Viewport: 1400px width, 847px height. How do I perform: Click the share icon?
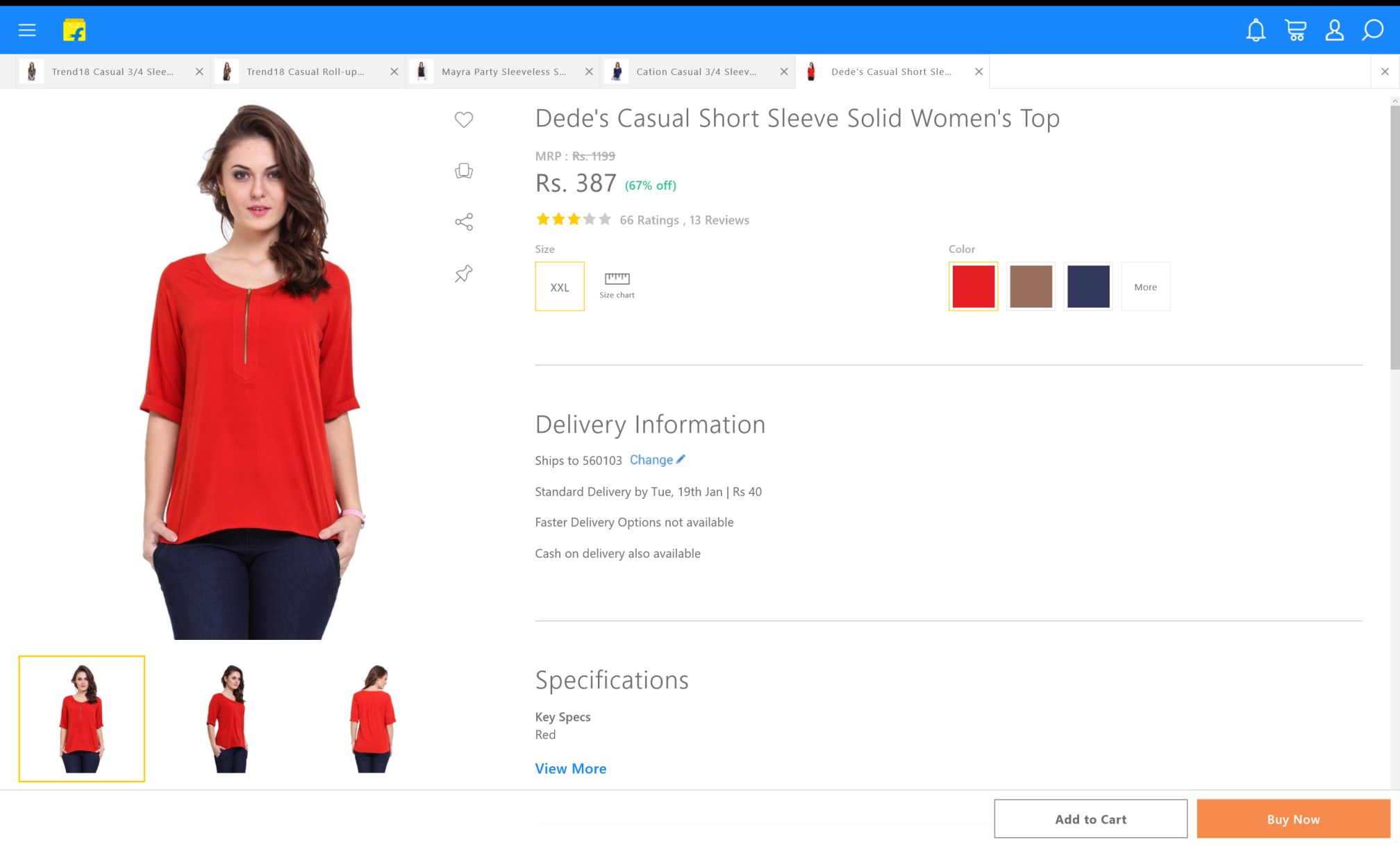tap(464, 222)
